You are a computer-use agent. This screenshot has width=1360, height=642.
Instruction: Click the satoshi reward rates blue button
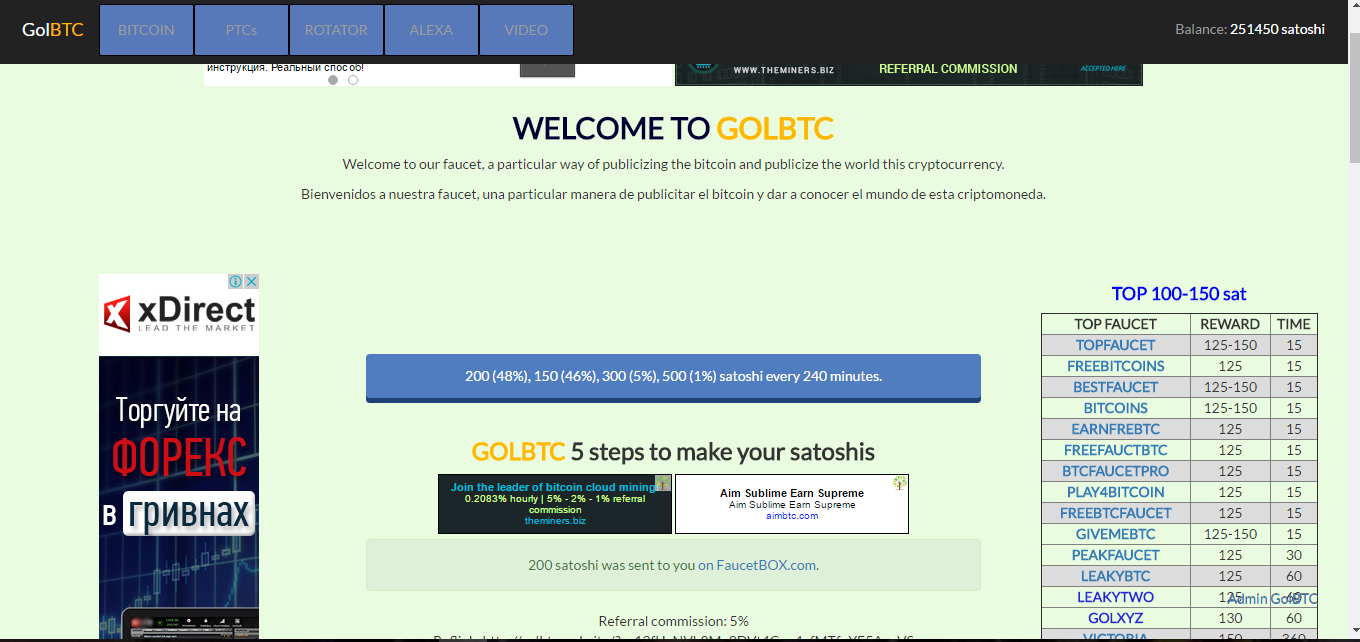673,377
